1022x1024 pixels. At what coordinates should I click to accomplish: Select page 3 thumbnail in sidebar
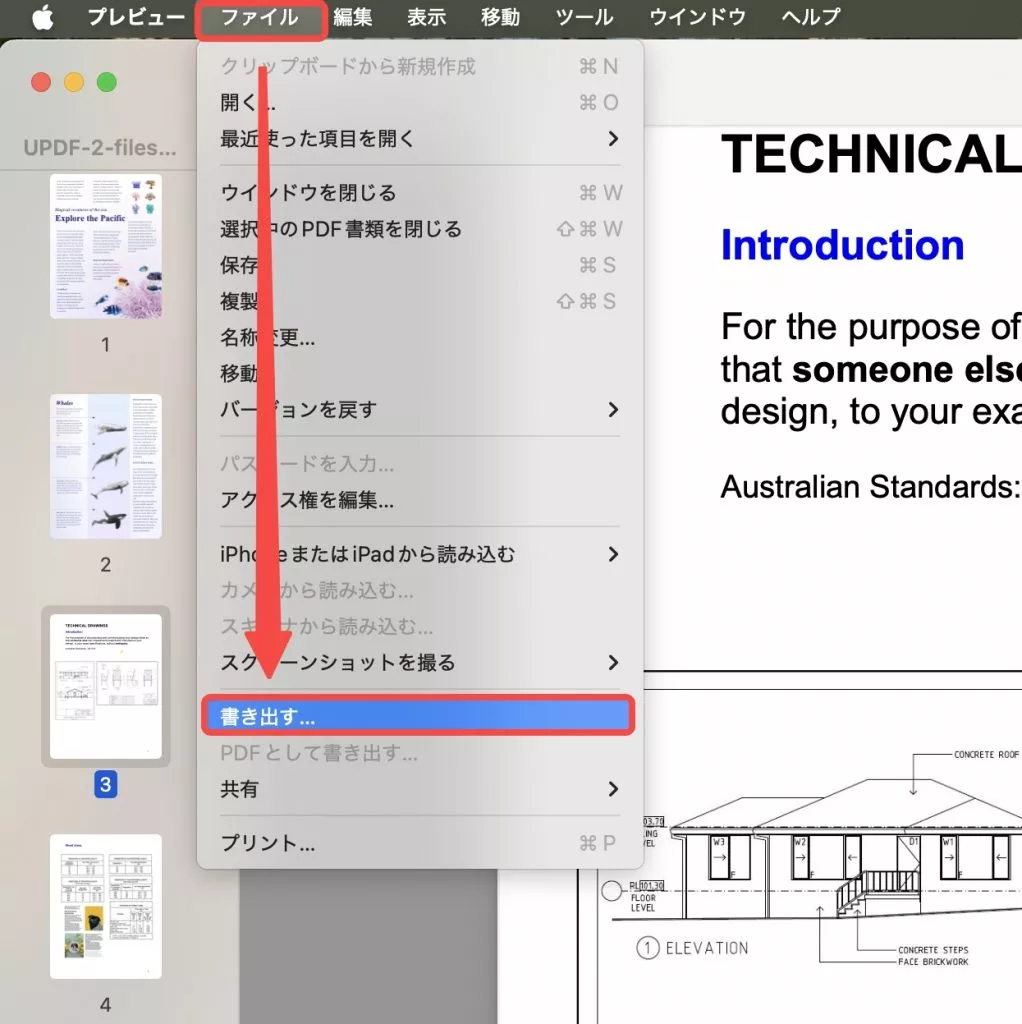click(104, 686)
